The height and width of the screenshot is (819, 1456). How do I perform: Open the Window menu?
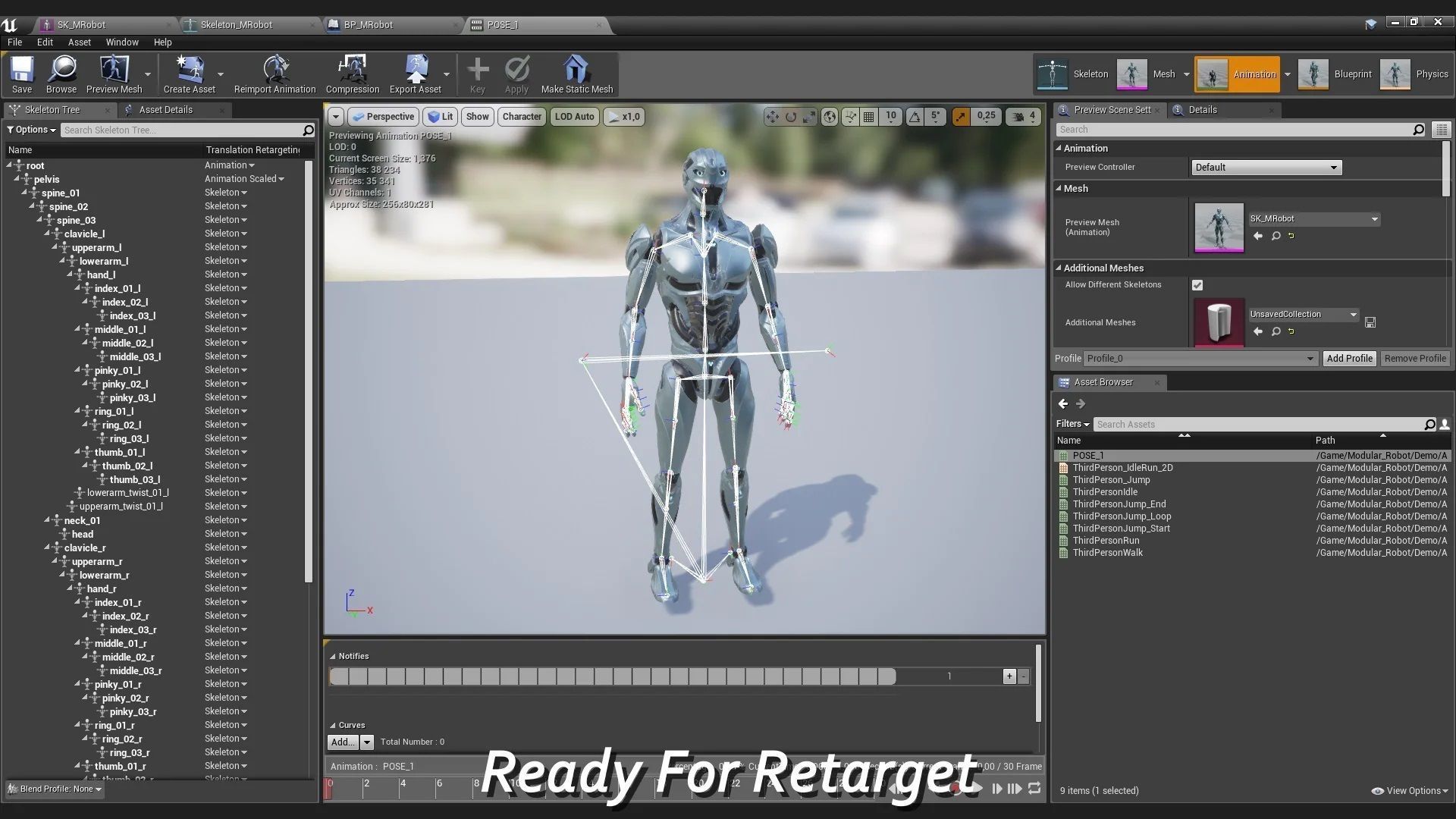click(x=121, y=42)
